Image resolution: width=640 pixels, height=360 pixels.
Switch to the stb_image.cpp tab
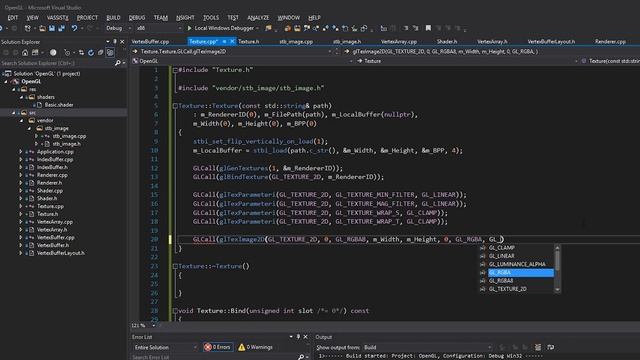click(296, 42)
